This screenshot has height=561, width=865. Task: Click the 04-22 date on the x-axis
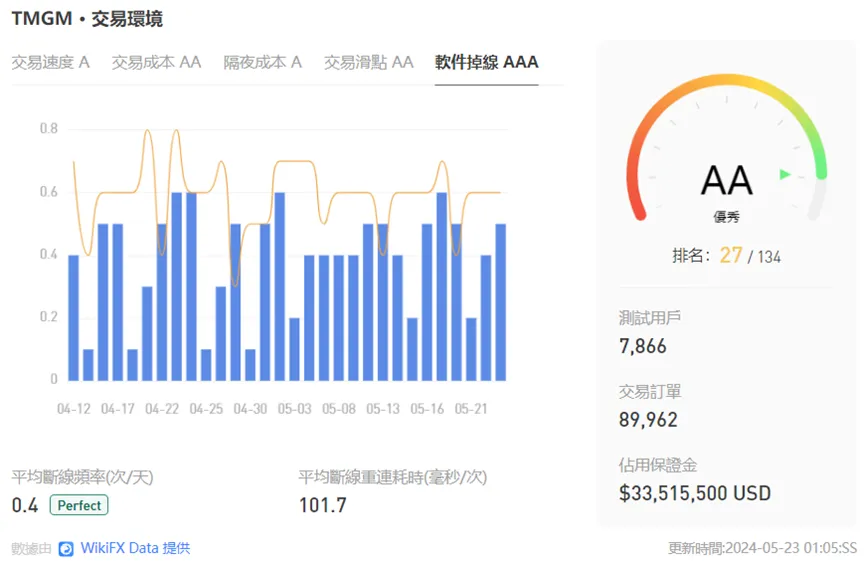pyautogui.click(x=162, y=409)
